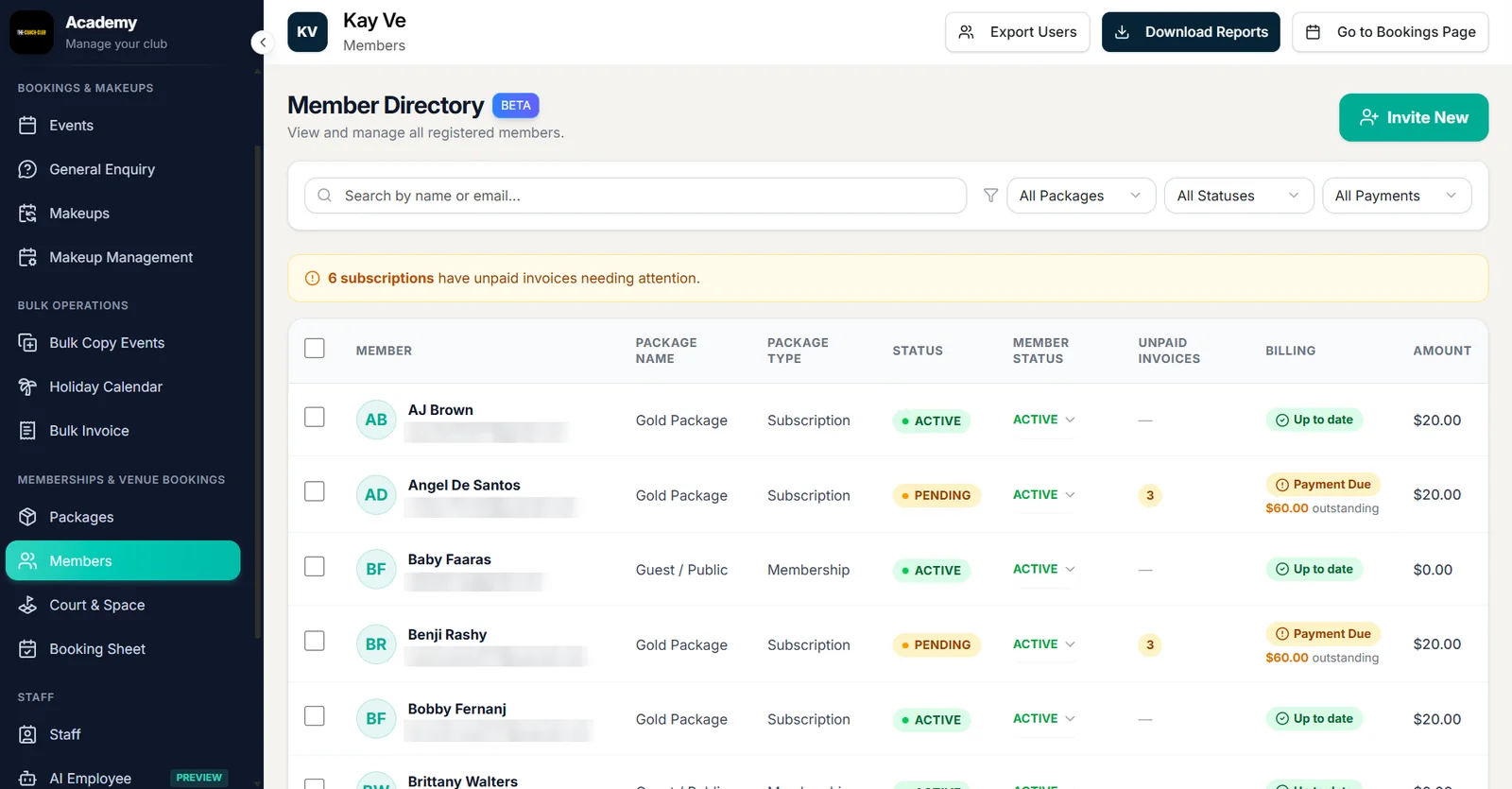This screenshot has width=1512, height=789.
Task: Click the PREVIEW badge beside AI Employee
Action: pyautogui.click(x=199, y=778)
